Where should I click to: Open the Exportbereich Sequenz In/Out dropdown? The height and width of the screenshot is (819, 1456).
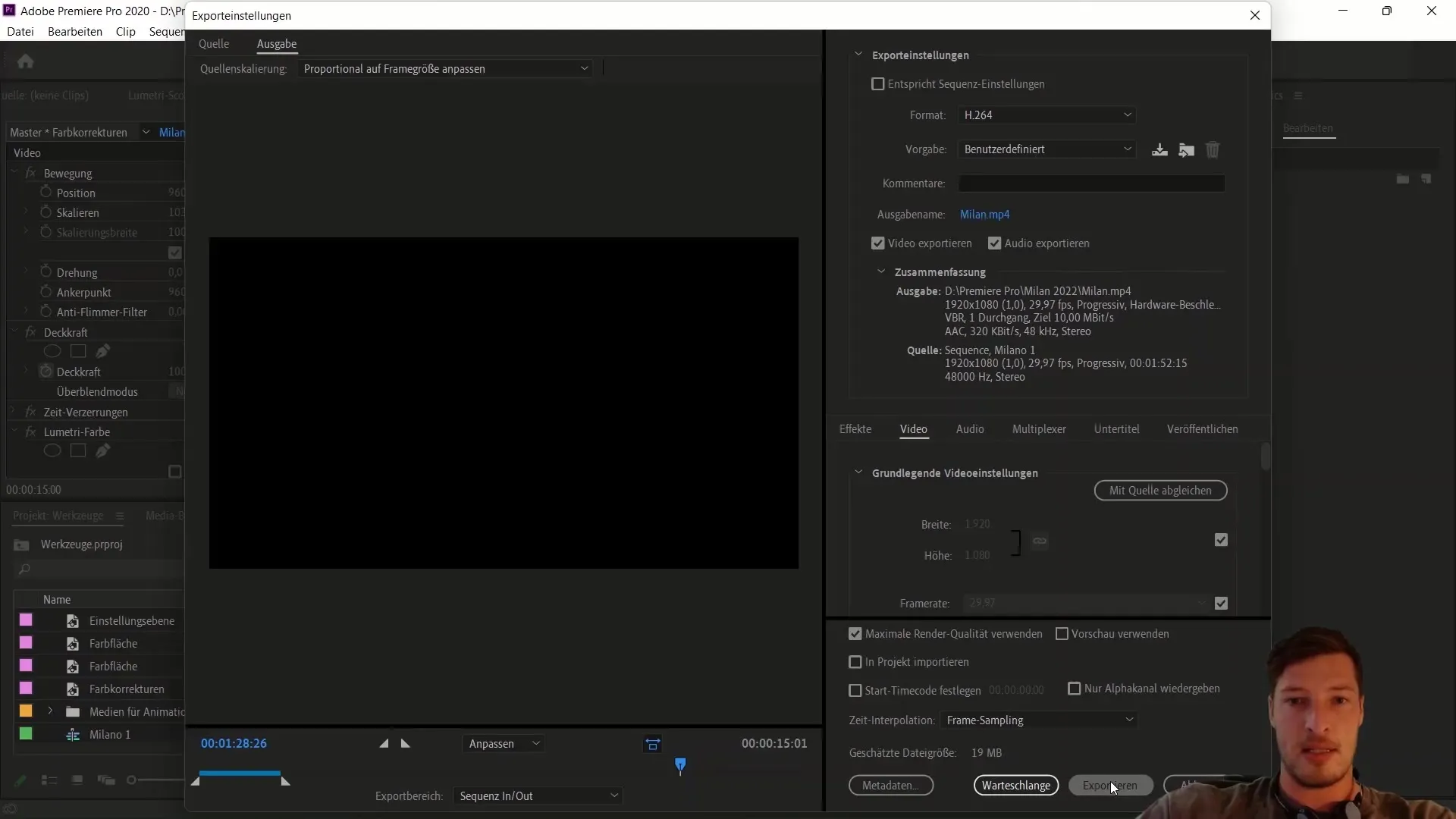click(538, 796)
